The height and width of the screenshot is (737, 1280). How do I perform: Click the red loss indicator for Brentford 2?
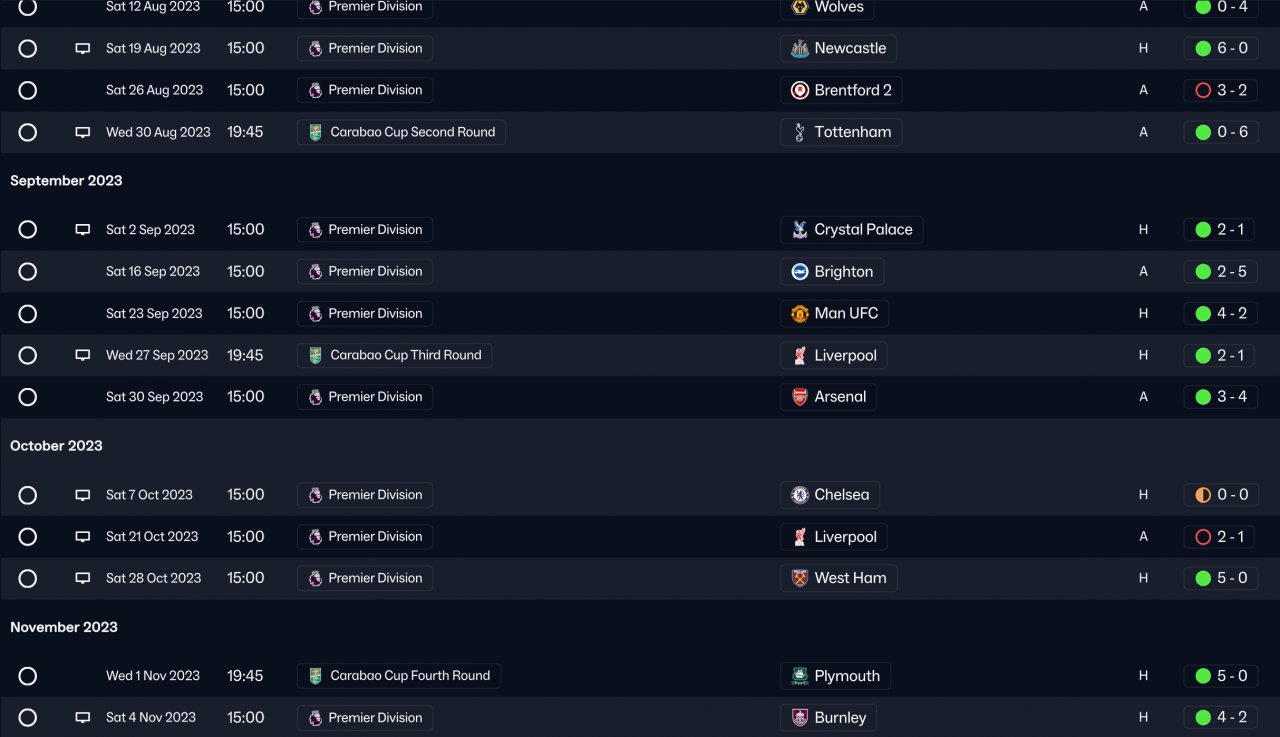coord(1203,90)
